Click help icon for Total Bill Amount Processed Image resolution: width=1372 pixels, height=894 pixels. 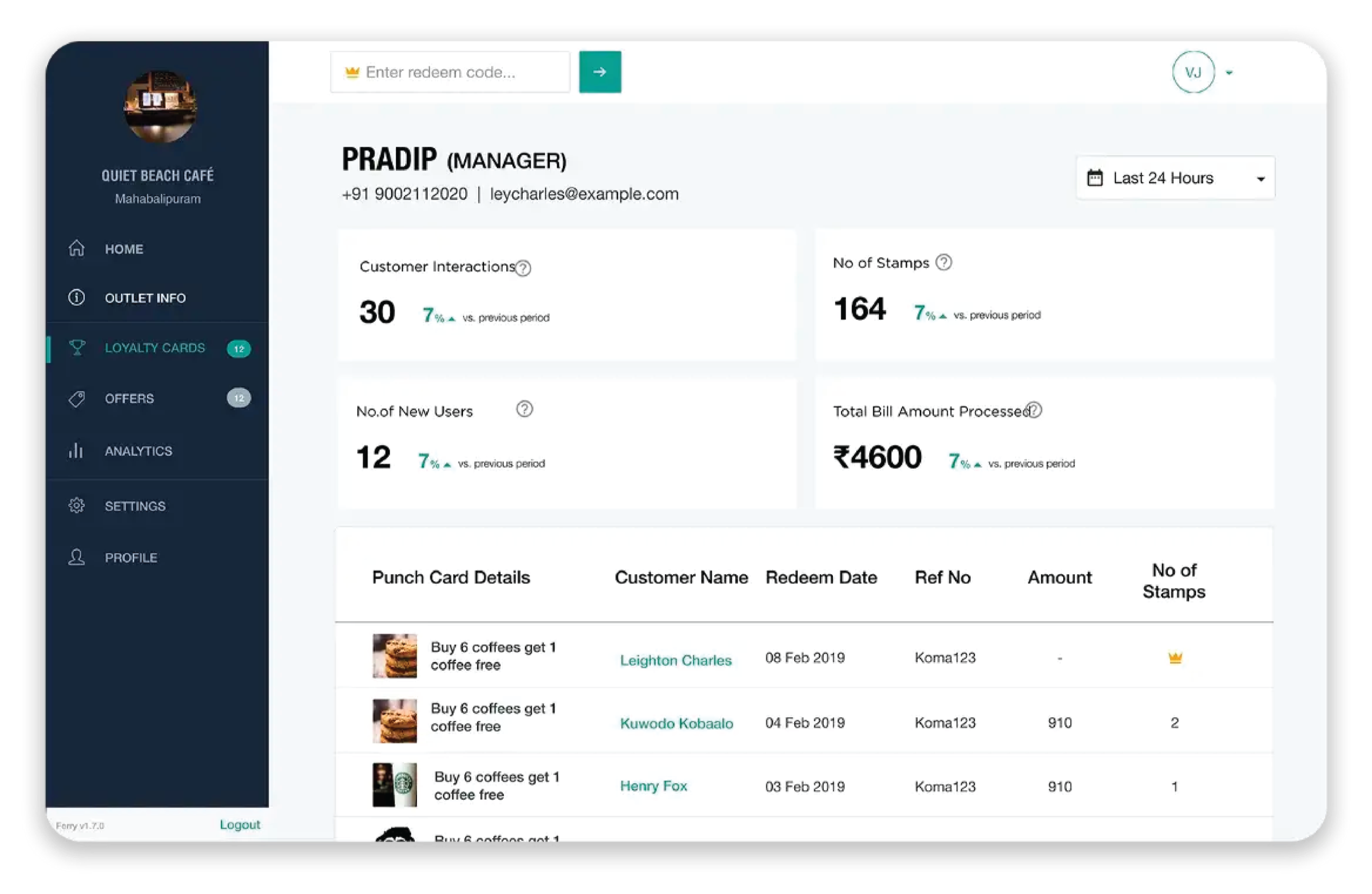(1035, 410)
